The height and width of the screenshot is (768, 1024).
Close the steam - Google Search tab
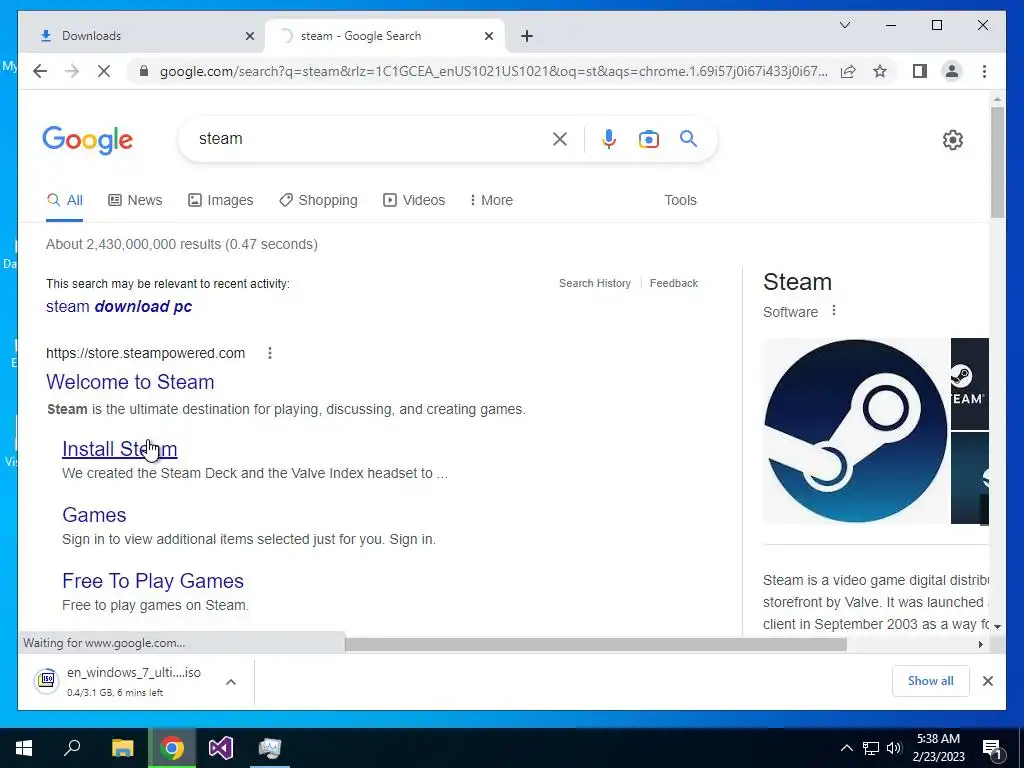coord(488,36)
